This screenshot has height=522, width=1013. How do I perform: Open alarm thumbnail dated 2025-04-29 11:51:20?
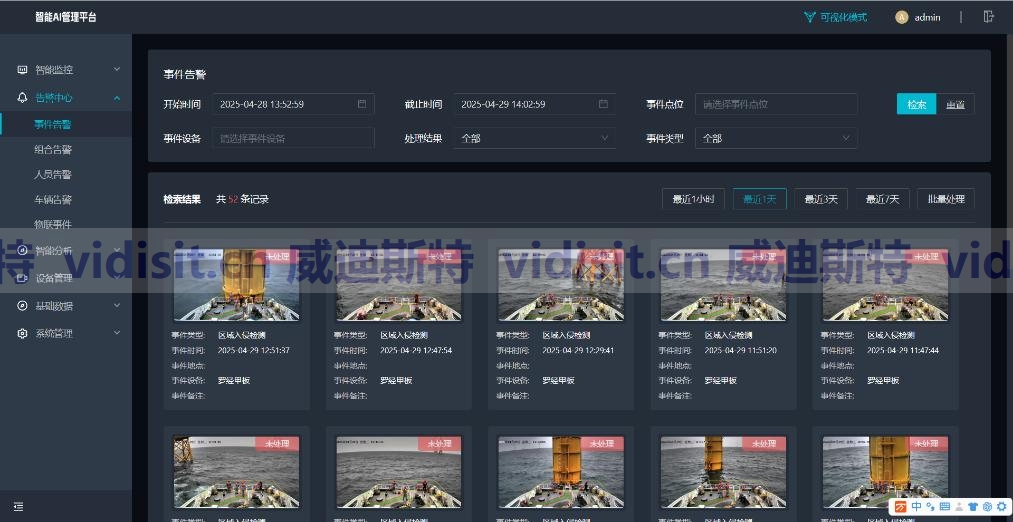[x=723, y=285]
